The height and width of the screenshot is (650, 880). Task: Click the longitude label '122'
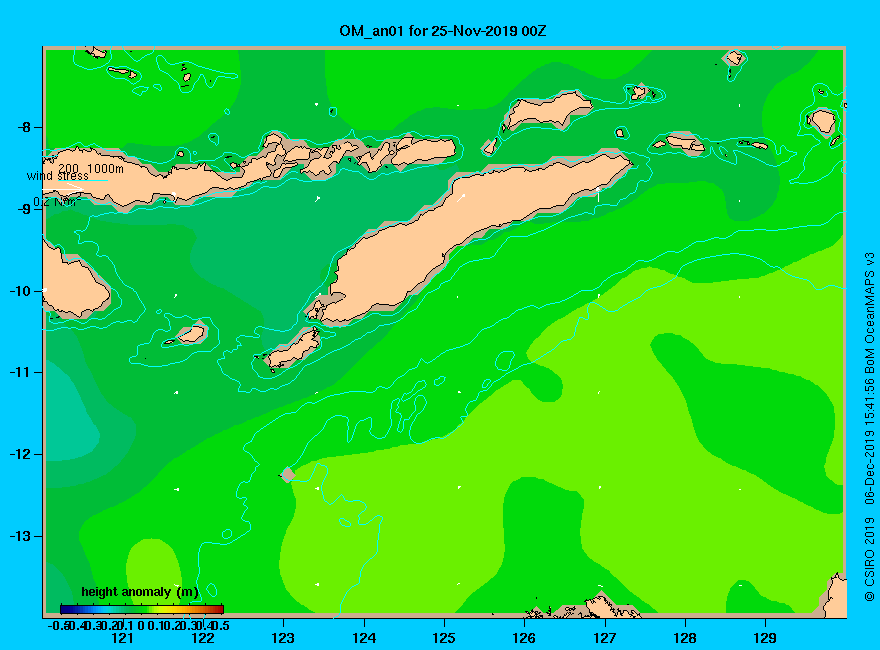[x=203, y=638]
